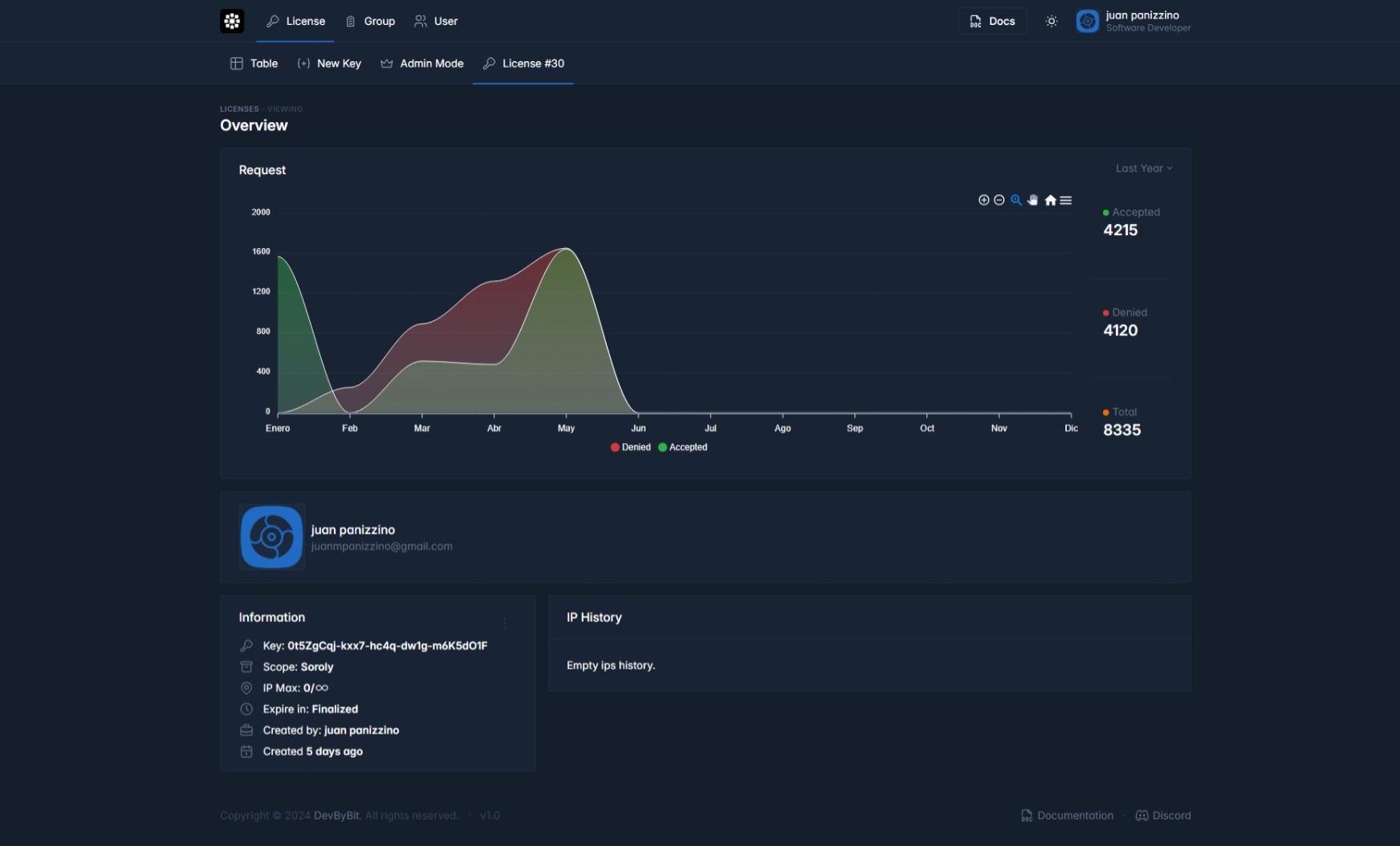The image size is (1400, 846).
Task: Open the Docs button
Action: point(992,21)
